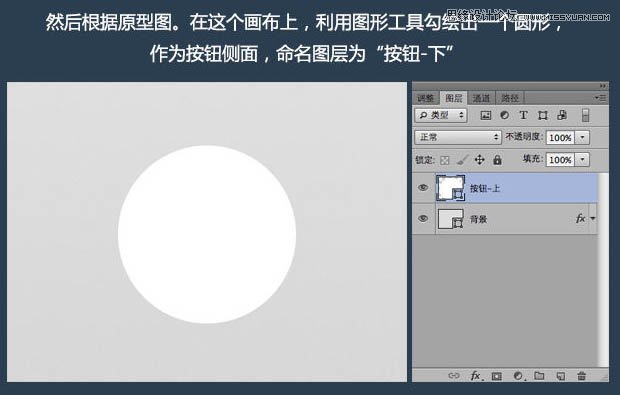Image resolution: width=620 pixels, height=395 pixels.
Task: Add a layer mask
Action: (x=497, y=376)
